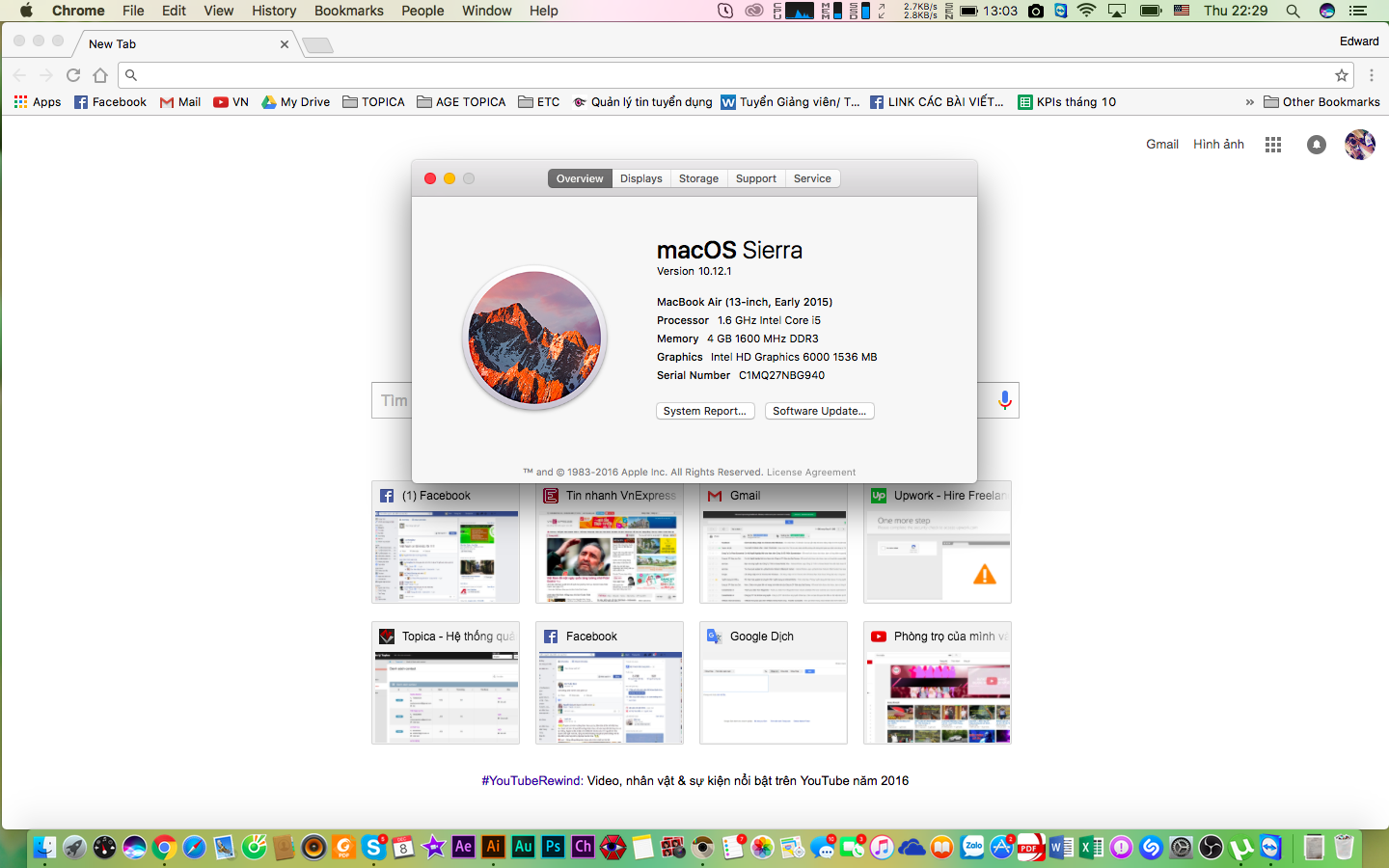Bookmark page with star icon
This screenshot has width=1389, height=868.
click(x=1341, y=74)
